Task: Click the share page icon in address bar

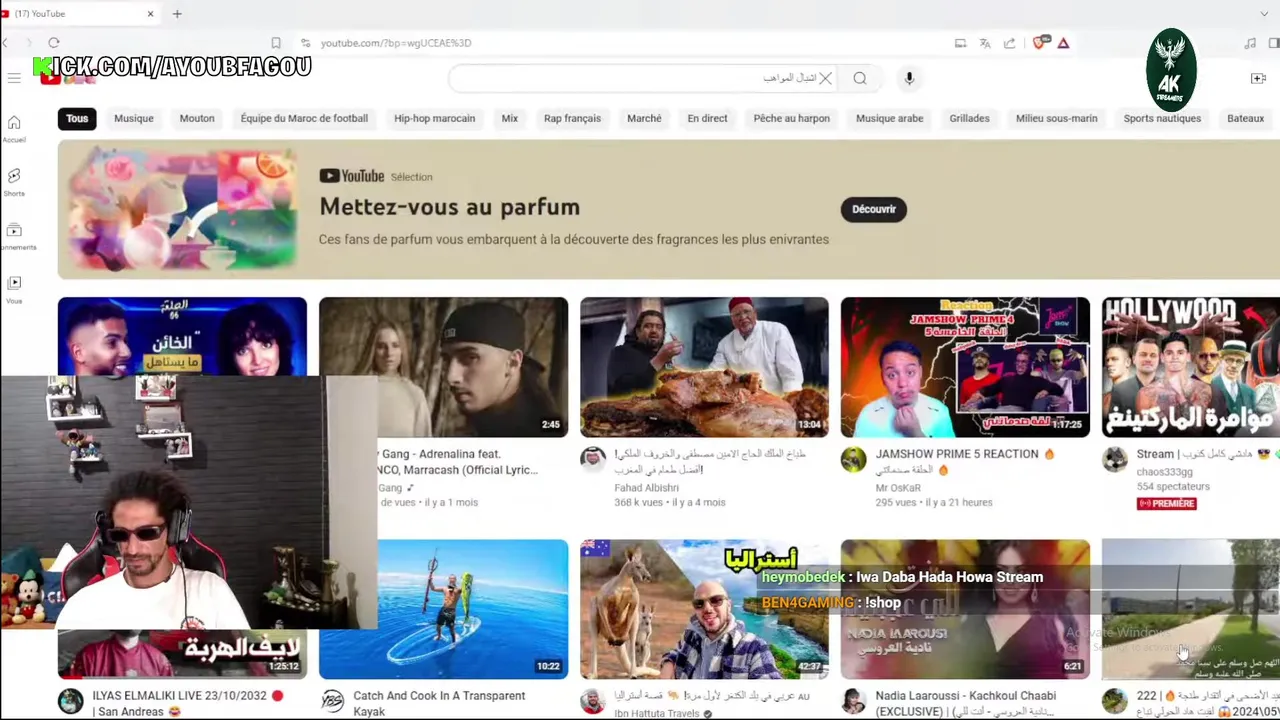Action: click(x=1010, y=43)
